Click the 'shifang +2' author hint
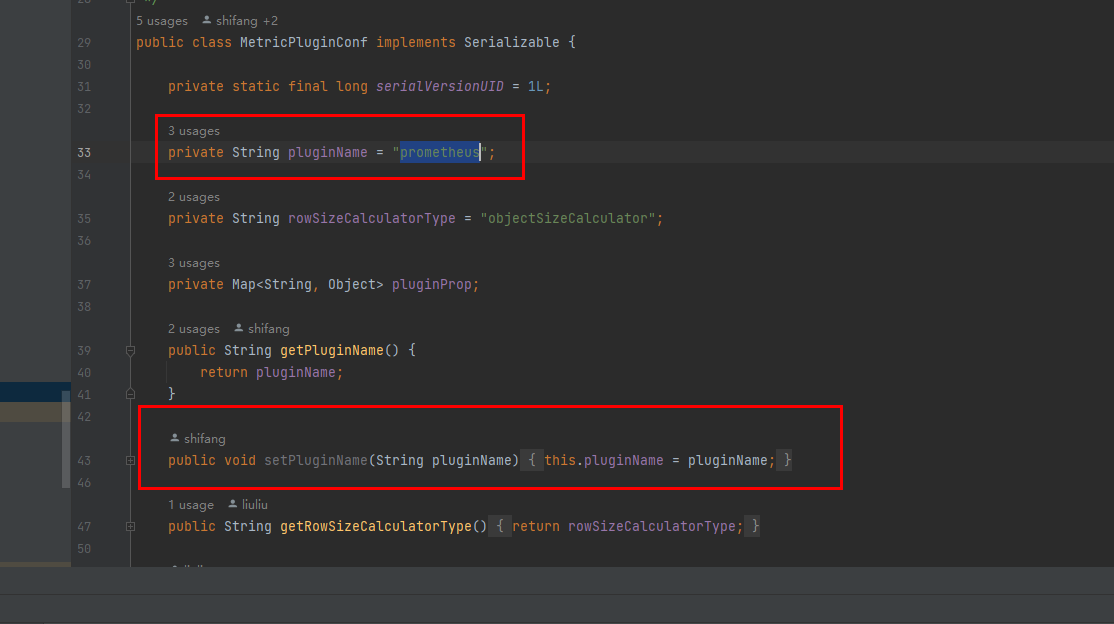1114x624 pixels. [x=247, y=21]
